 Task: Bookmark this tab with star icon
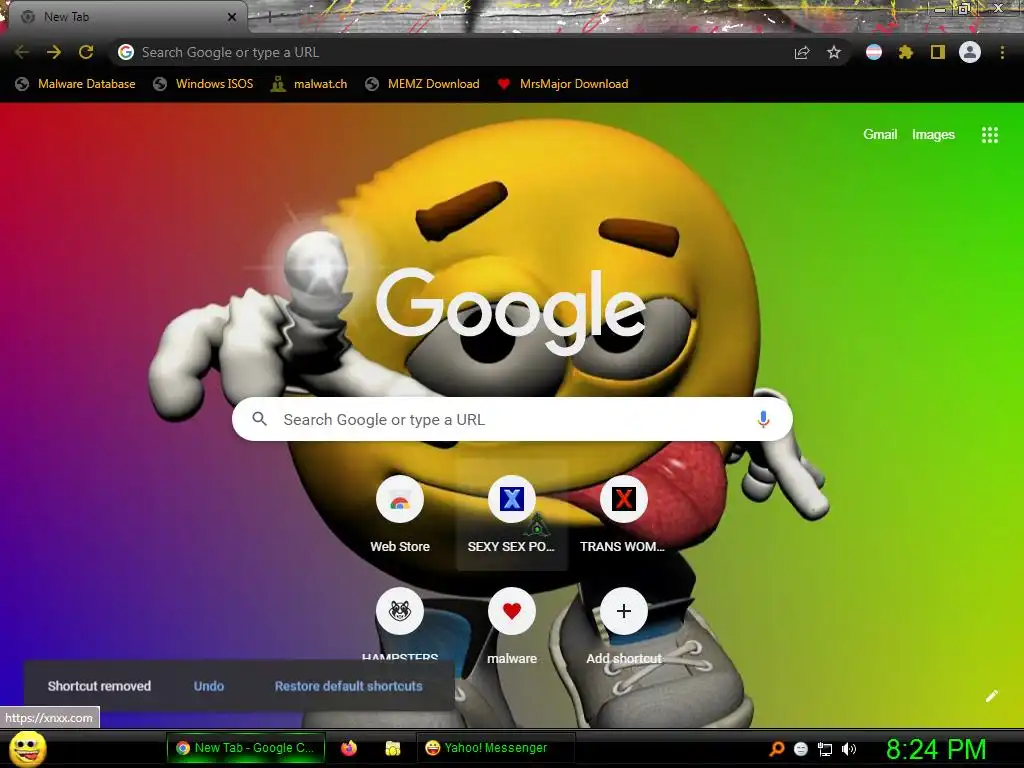point(834,52)
